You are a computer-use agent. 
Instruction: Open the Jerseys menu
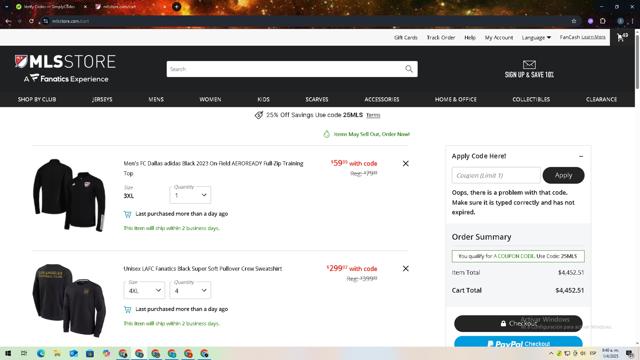click(x=102, y=99)
